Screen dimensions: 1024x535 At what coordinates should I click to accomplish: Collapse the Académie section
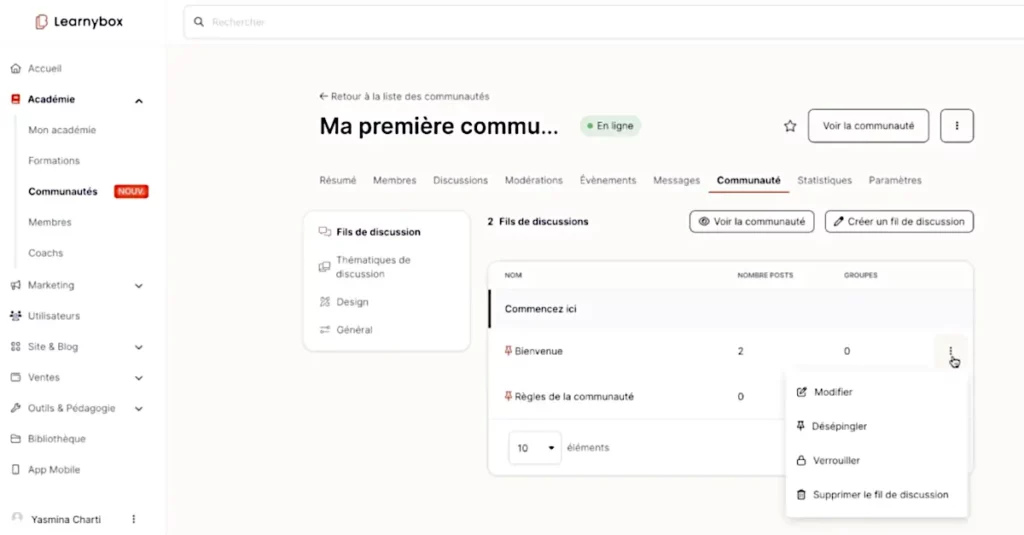[138, 101]
